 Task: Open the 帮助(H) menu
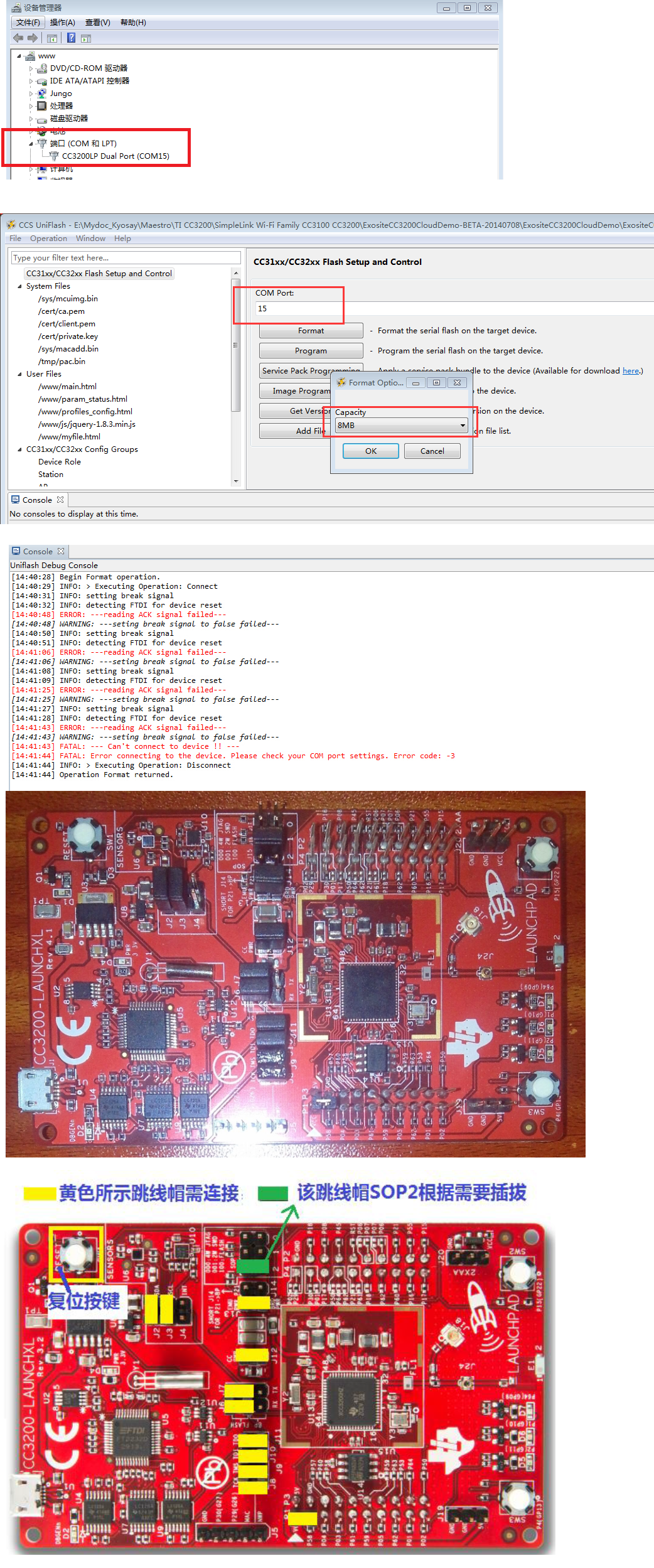pyautogui.click(x=133, y=23)
